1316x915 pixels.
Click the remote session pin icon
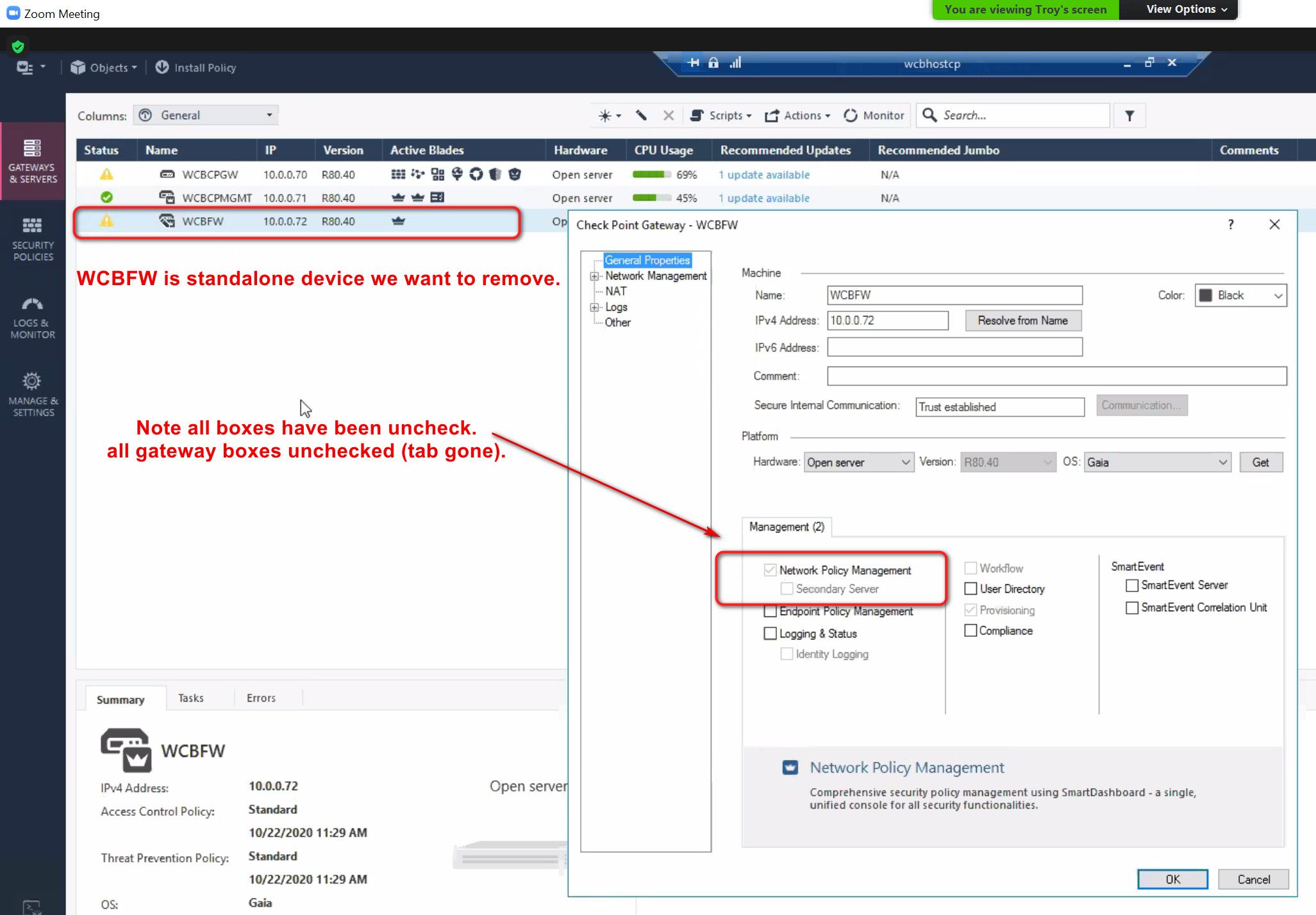(694, 63)
